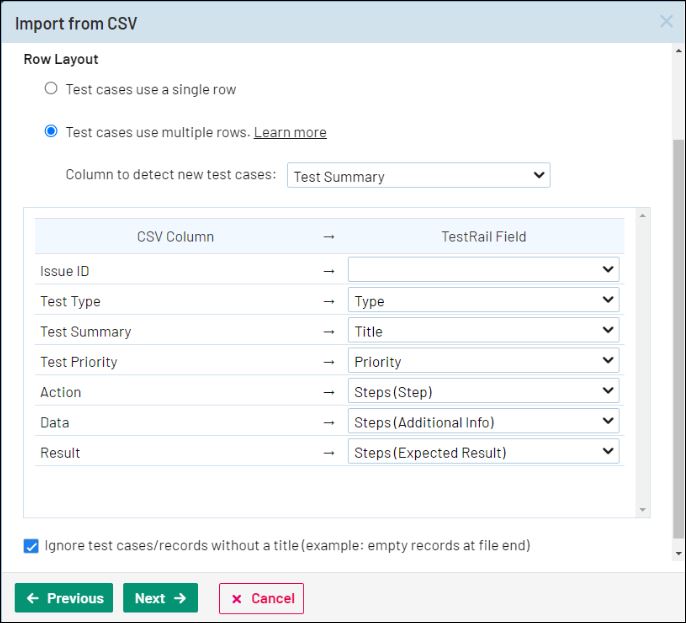This screenshot has width=686, height=623.
Task: Click the dialog's vertical scrollbar thumb
Action: (679, 340)
